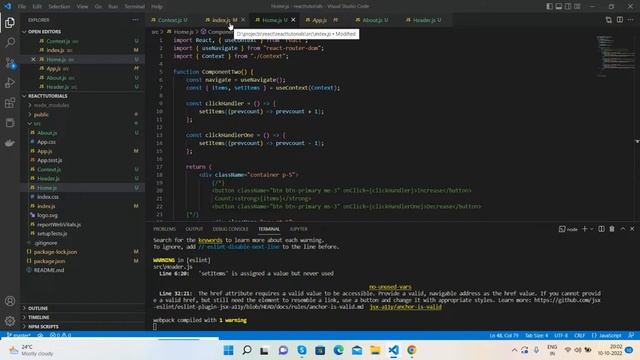Switch to the About.js editor tab

coord(373,20)
